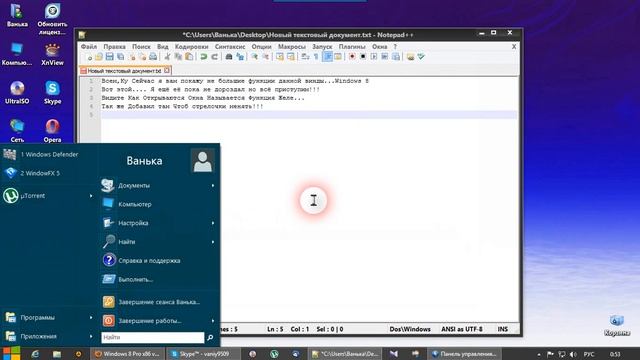Expand the Завершение работы options arrow
Screen dimensions: 640x360
213,321
